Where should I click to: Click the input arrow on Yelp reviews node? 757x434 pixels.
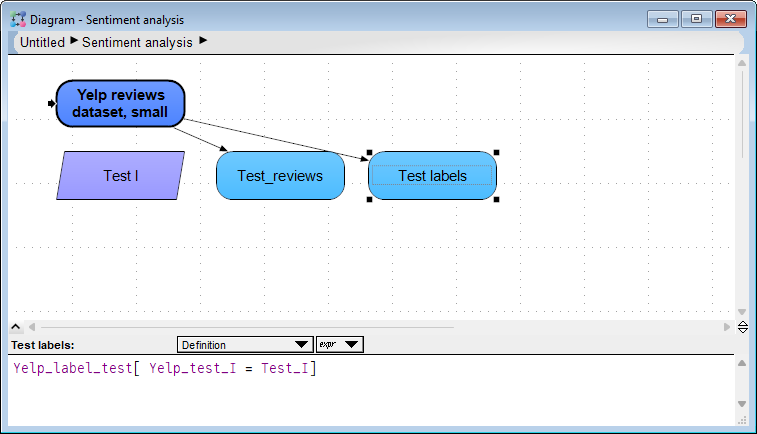pos(52,103)
